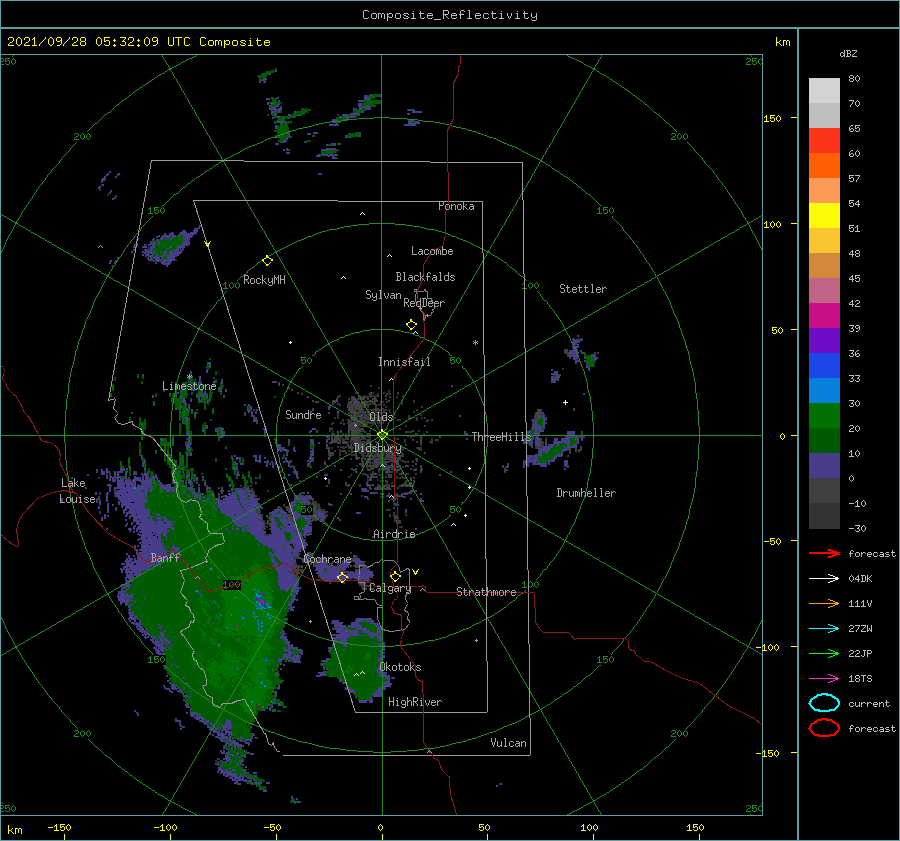Select the blue swatch in the dBZ scale
This screenshot has width=900, height=841.
click(x=824, y=366)
